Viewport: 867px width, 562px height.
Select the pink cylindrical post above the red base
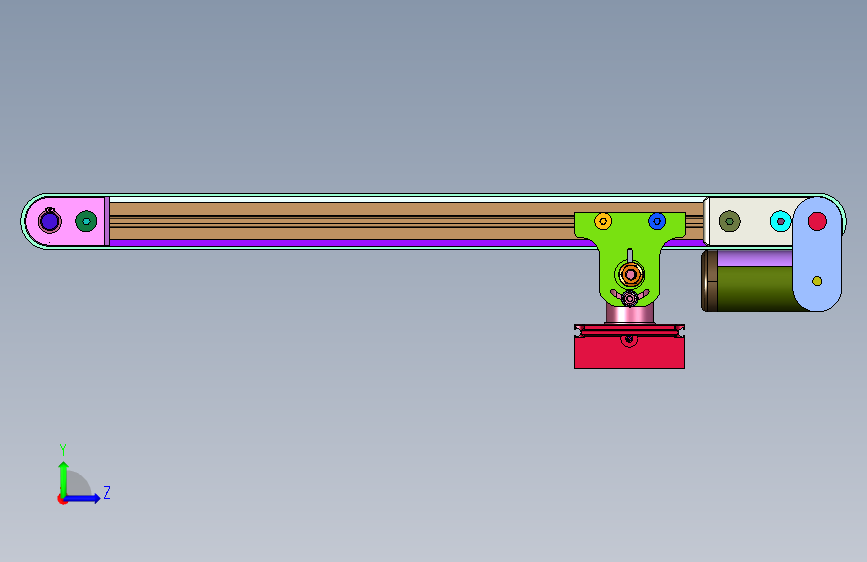click(630, 314)
